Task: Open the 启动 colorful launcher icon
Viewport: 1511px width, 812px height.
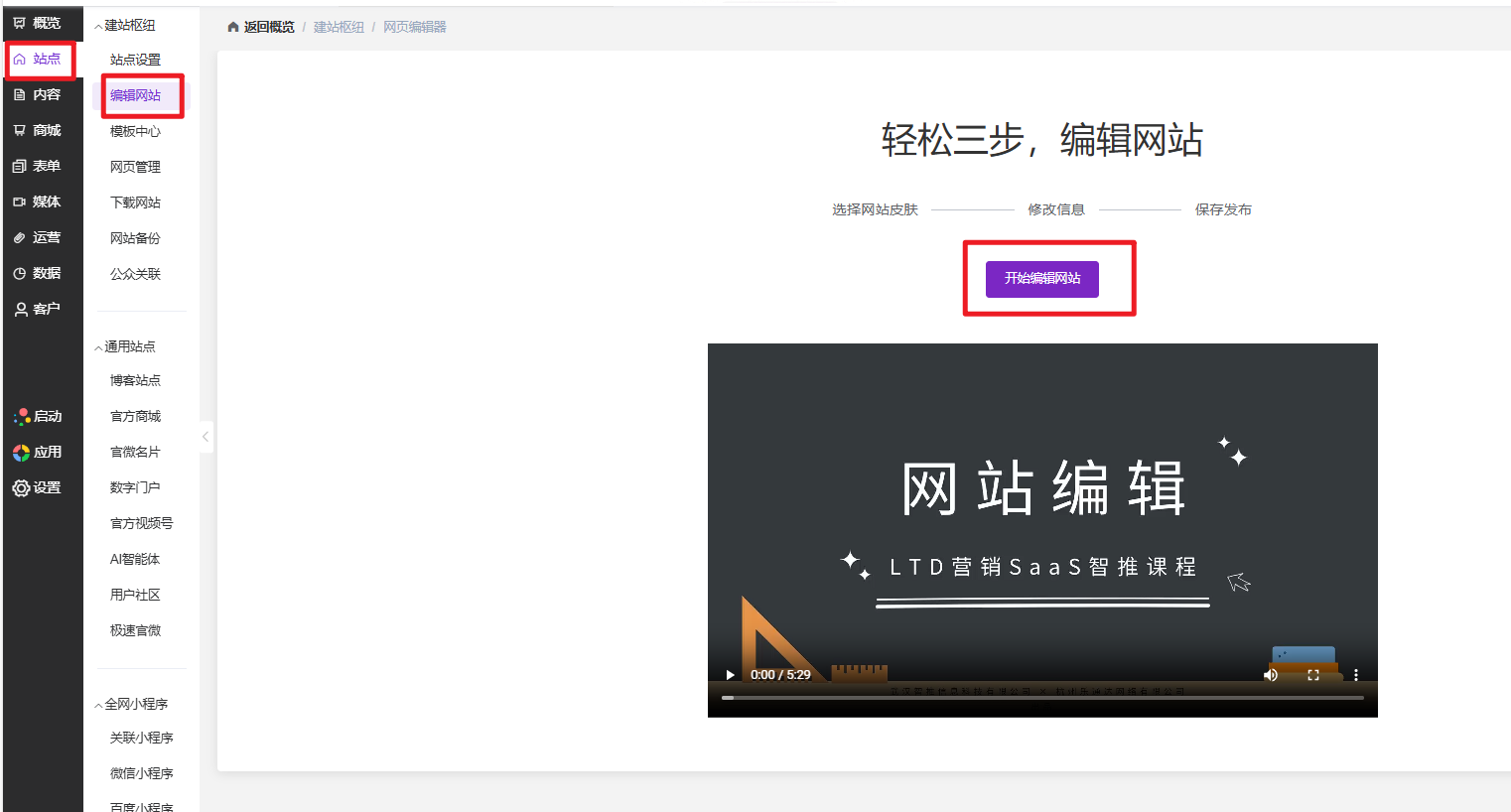Action: [22, 417]
